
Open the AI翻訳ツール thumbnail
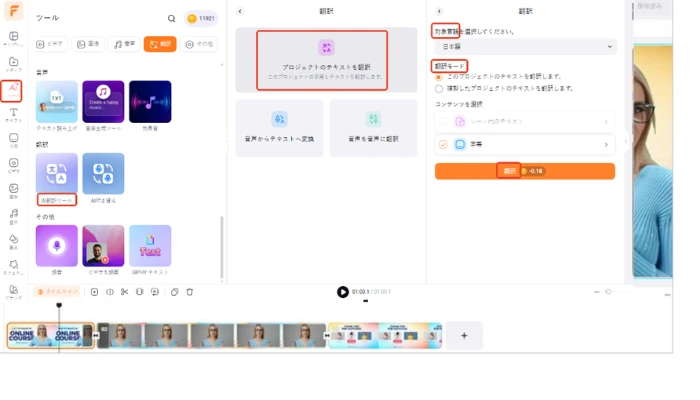[x=57, y=174]
